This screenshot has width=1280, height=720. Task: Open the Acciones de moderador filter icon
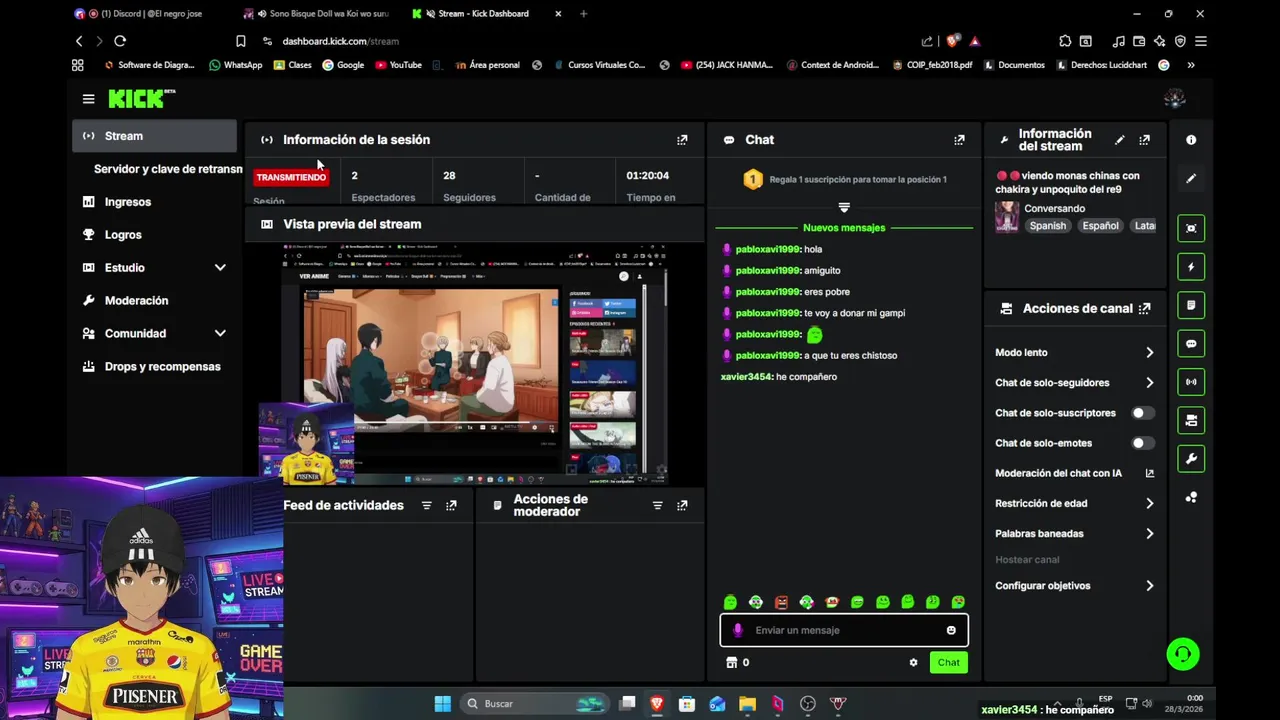point(657,506)
